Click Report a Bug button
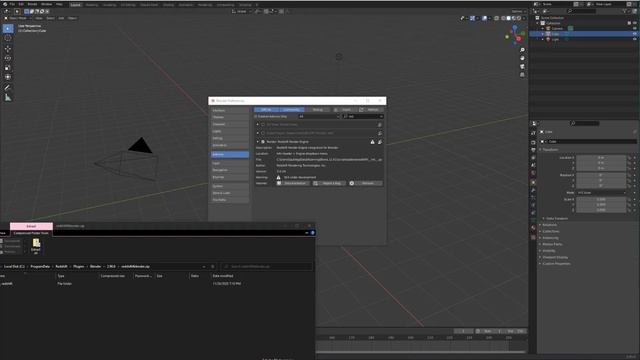Viewport: 640px width, 360px height. [x=329, y=183]
